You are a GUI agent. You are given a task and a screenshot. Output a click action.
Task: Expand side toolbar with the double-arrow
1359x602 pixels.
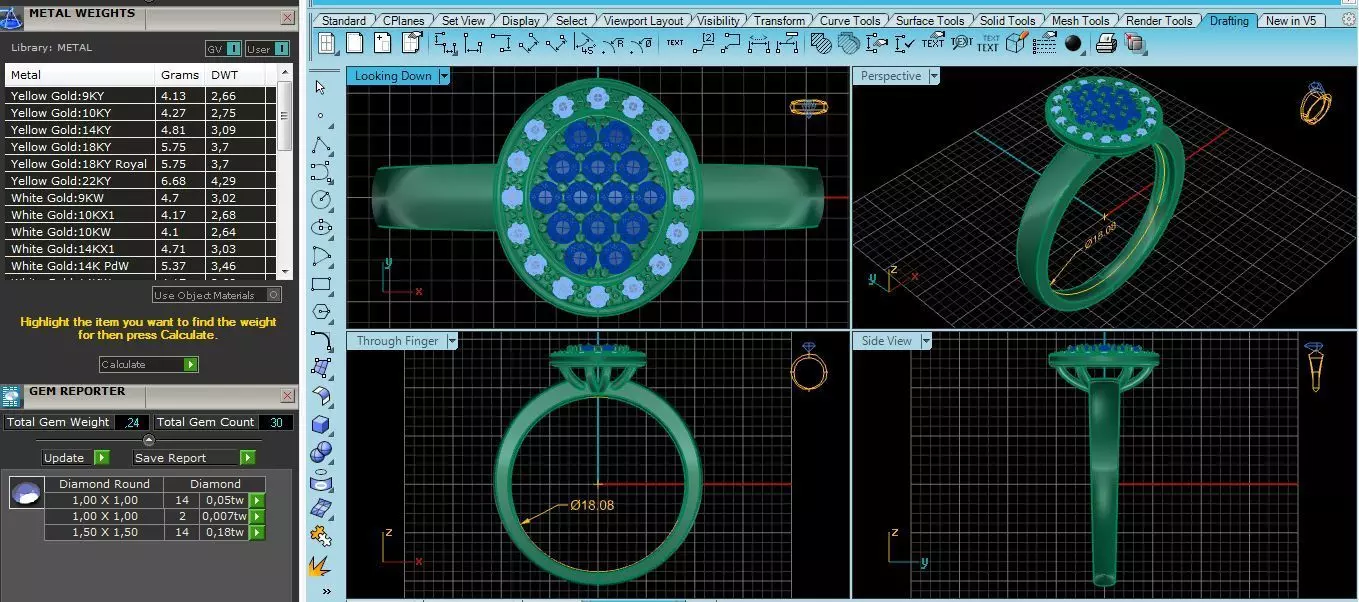pyautogui.click(x=326, y=592)
